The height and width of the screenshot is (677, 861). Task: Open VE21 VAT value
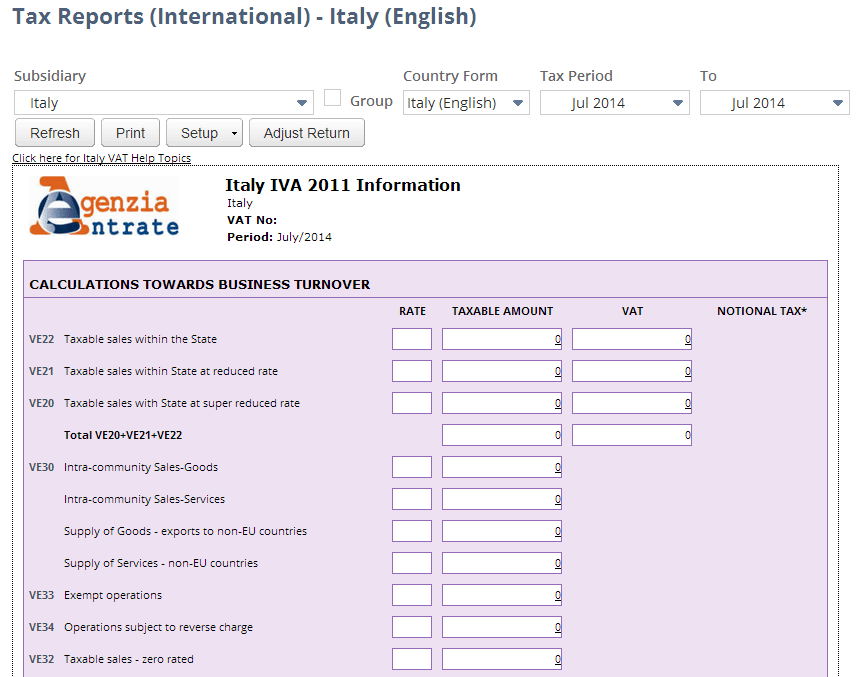687,371
